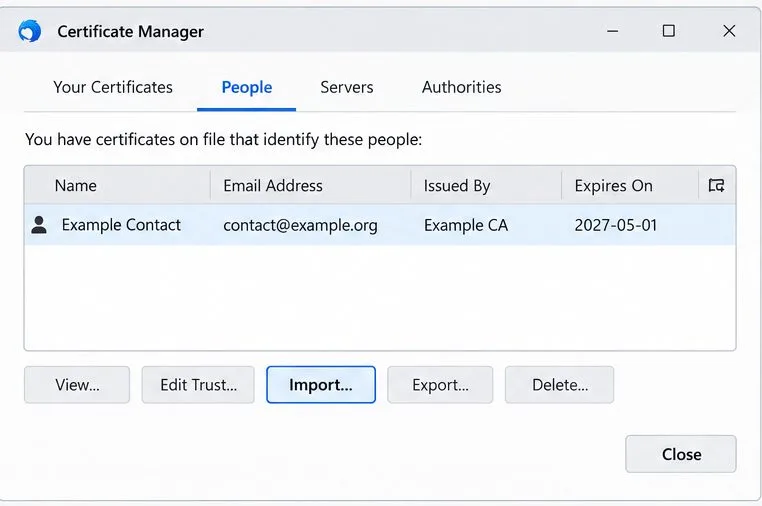Screen dimensions: 762x506
Task: Click the Import... button
Action: pos(321,384)
